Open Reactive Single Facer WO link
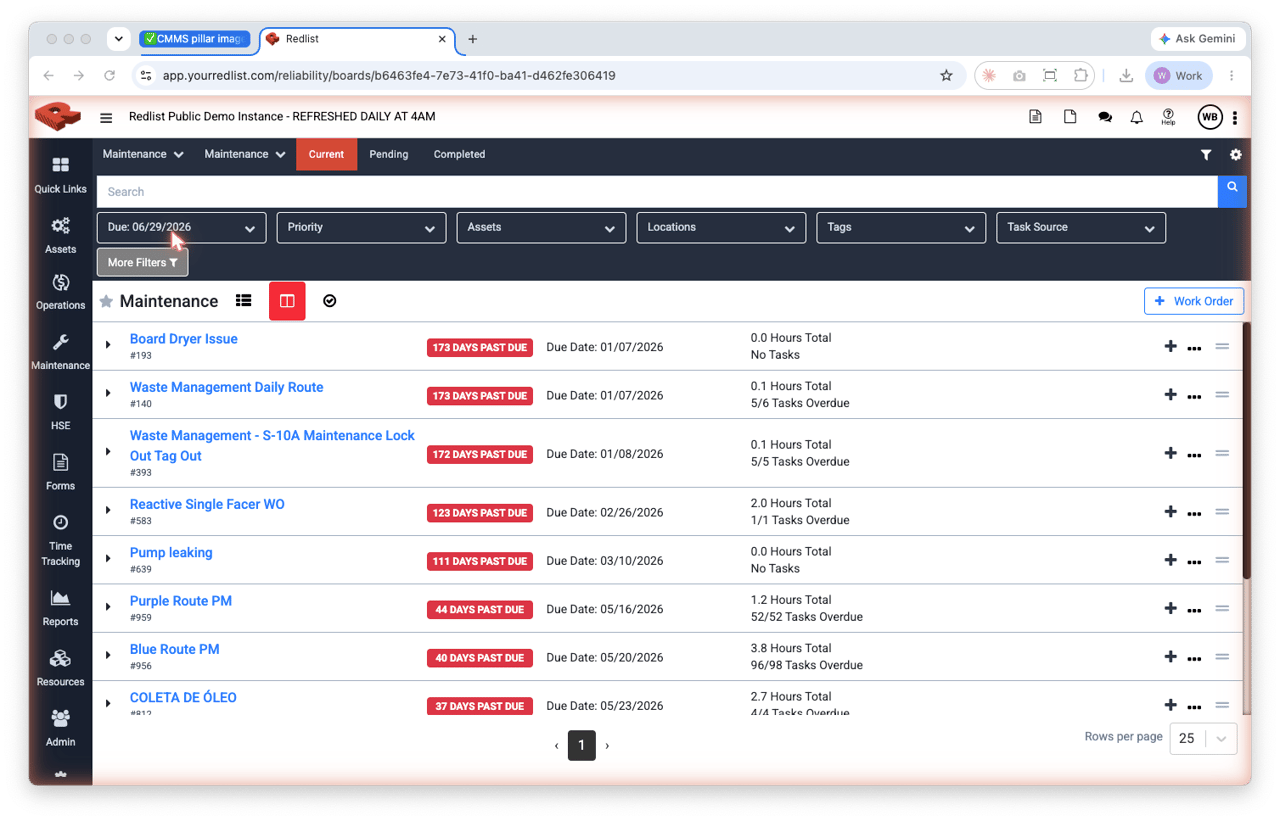 [207, 504]
